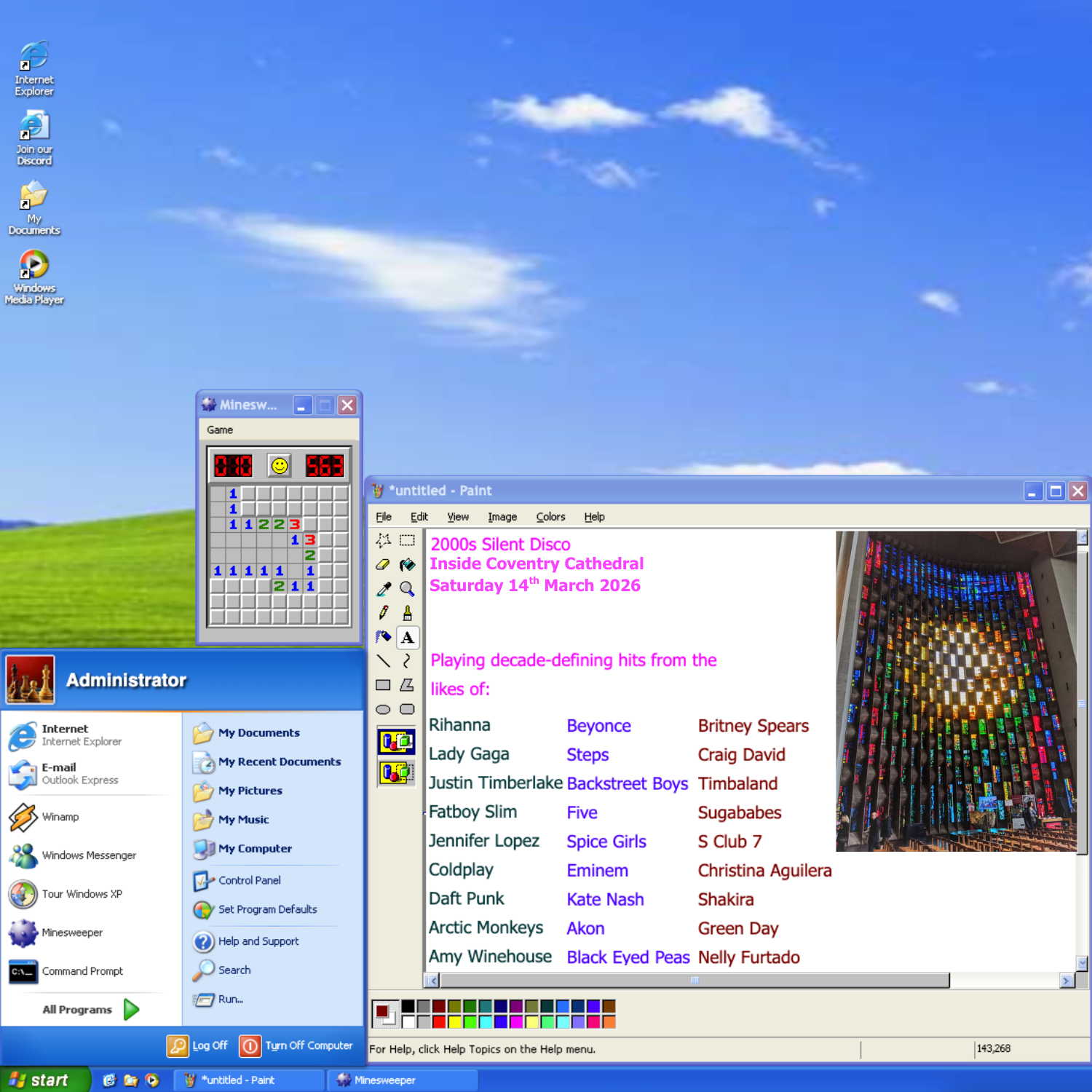Select the Airbrush tool in Paint
Image resolution: width=1092 pixels, height=1092 pixels.
point(384,637)
